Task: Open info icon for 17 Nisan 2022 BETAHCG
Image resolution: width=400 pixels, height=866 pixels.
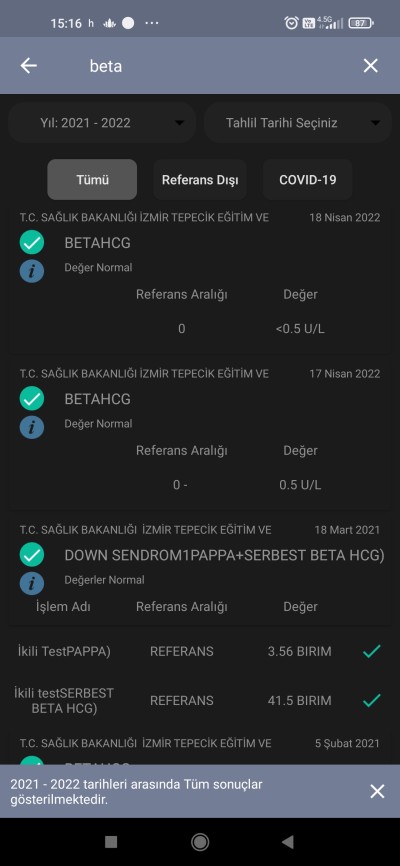Action: coord(31,427)
